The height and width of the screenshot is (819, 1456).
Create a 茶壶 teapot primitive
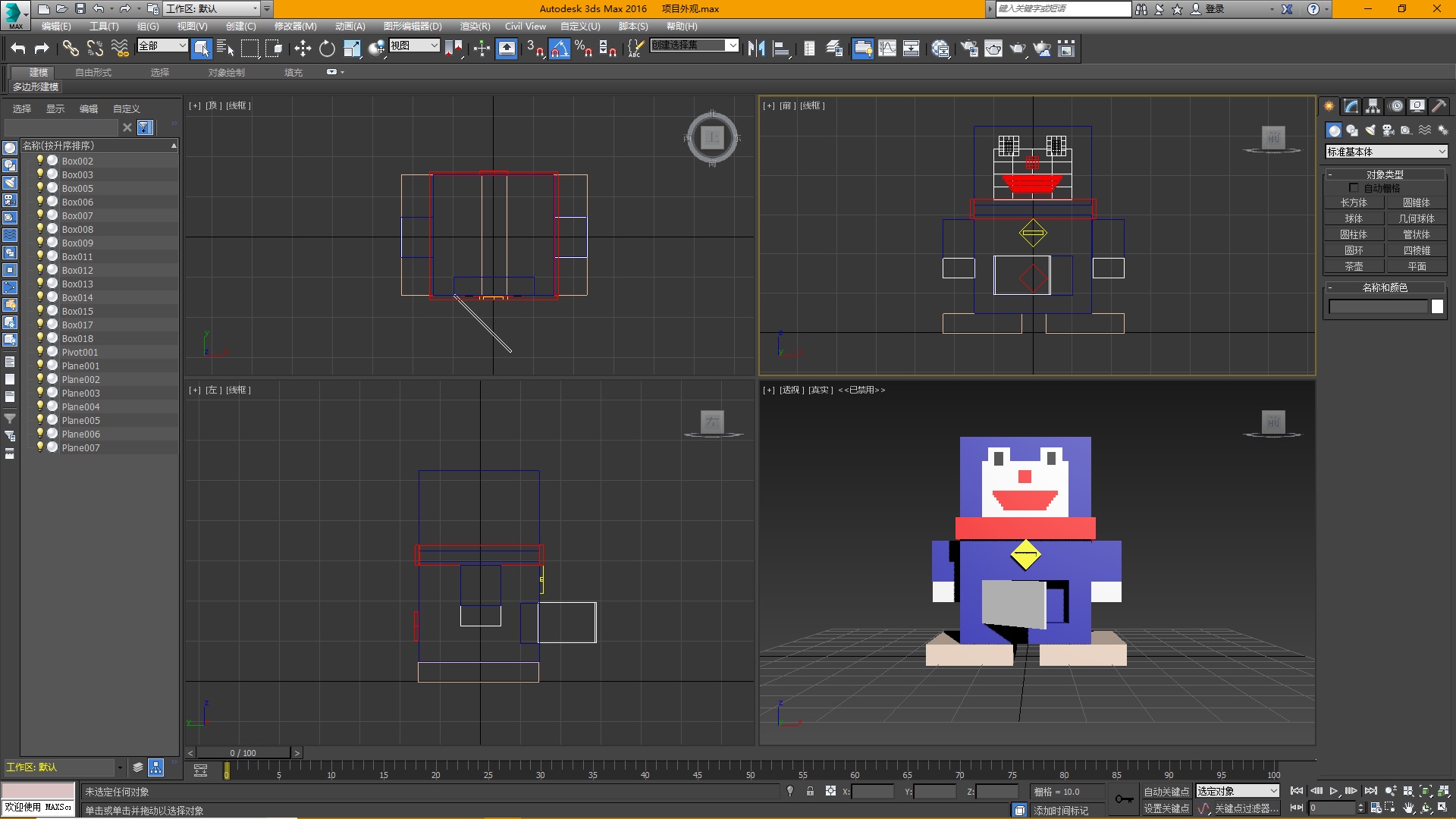tap(1354, 266)
